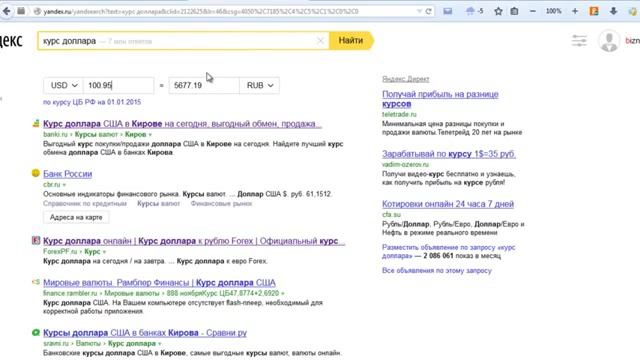This screenshot has width=640, height=360.
Task: Click the result field showing 5677.19
Action: pos(204,85)
